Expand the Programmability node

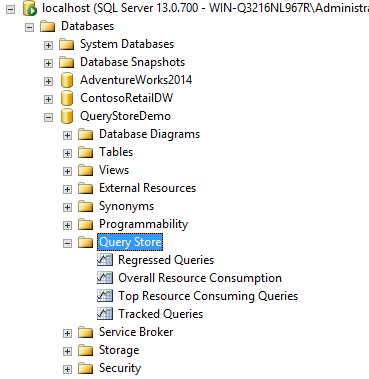click(67, 225)
